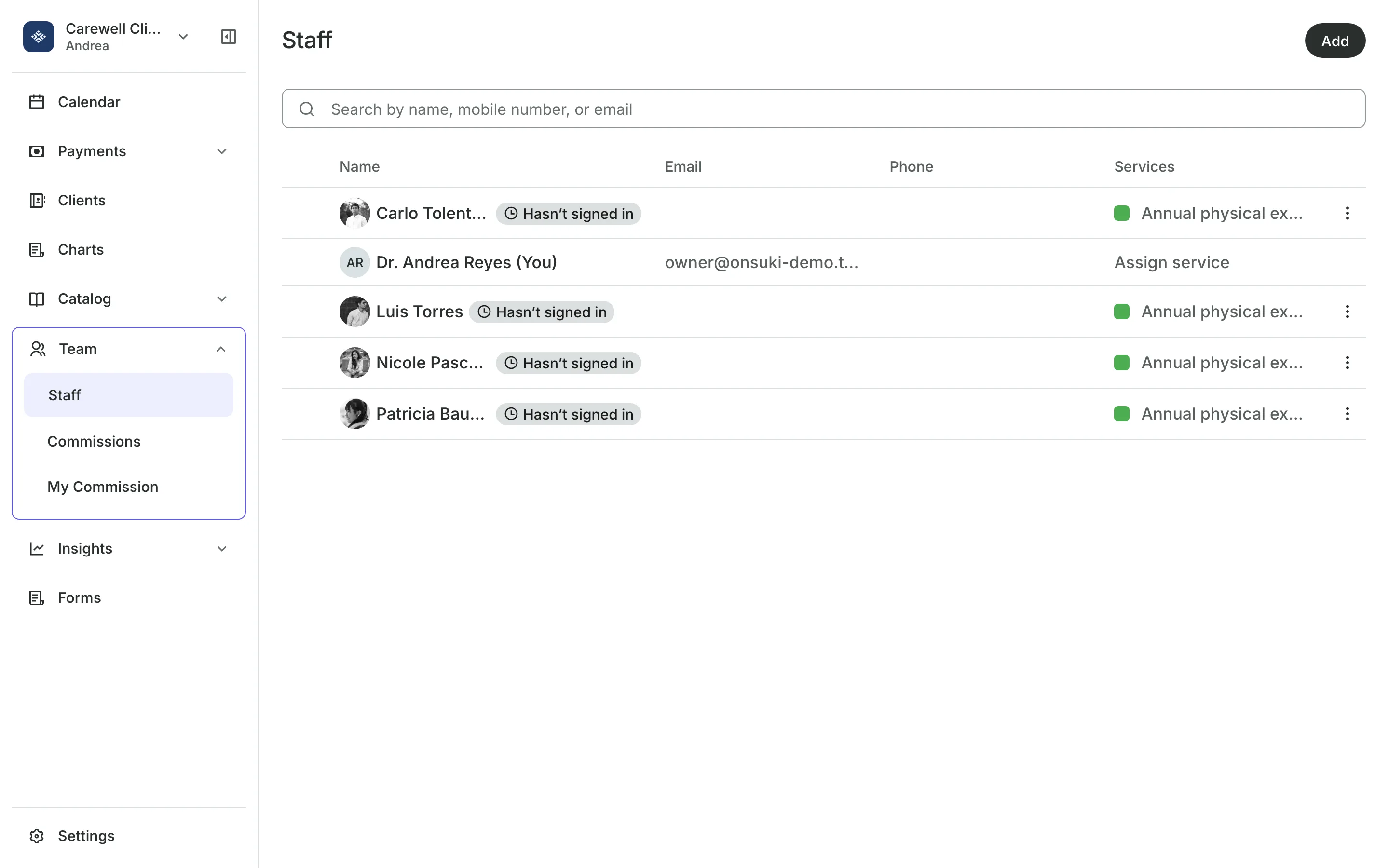Image resolution: width=1389 pixels, height=868 pixels.
Task: Open more options for Luis Torres
Action: 1347,311
